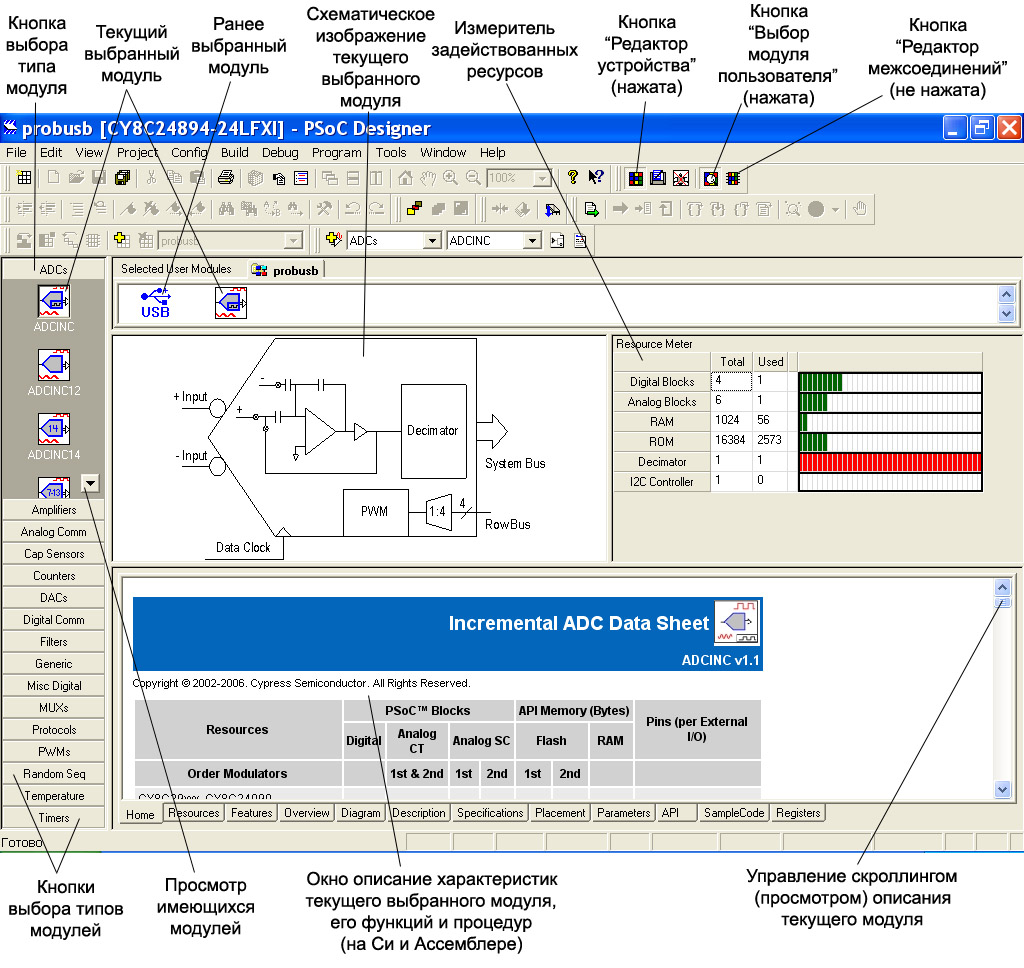Expand the Amplifiers module category
The height and width of the screenshot is (968, 1024).
coord(54,509)
